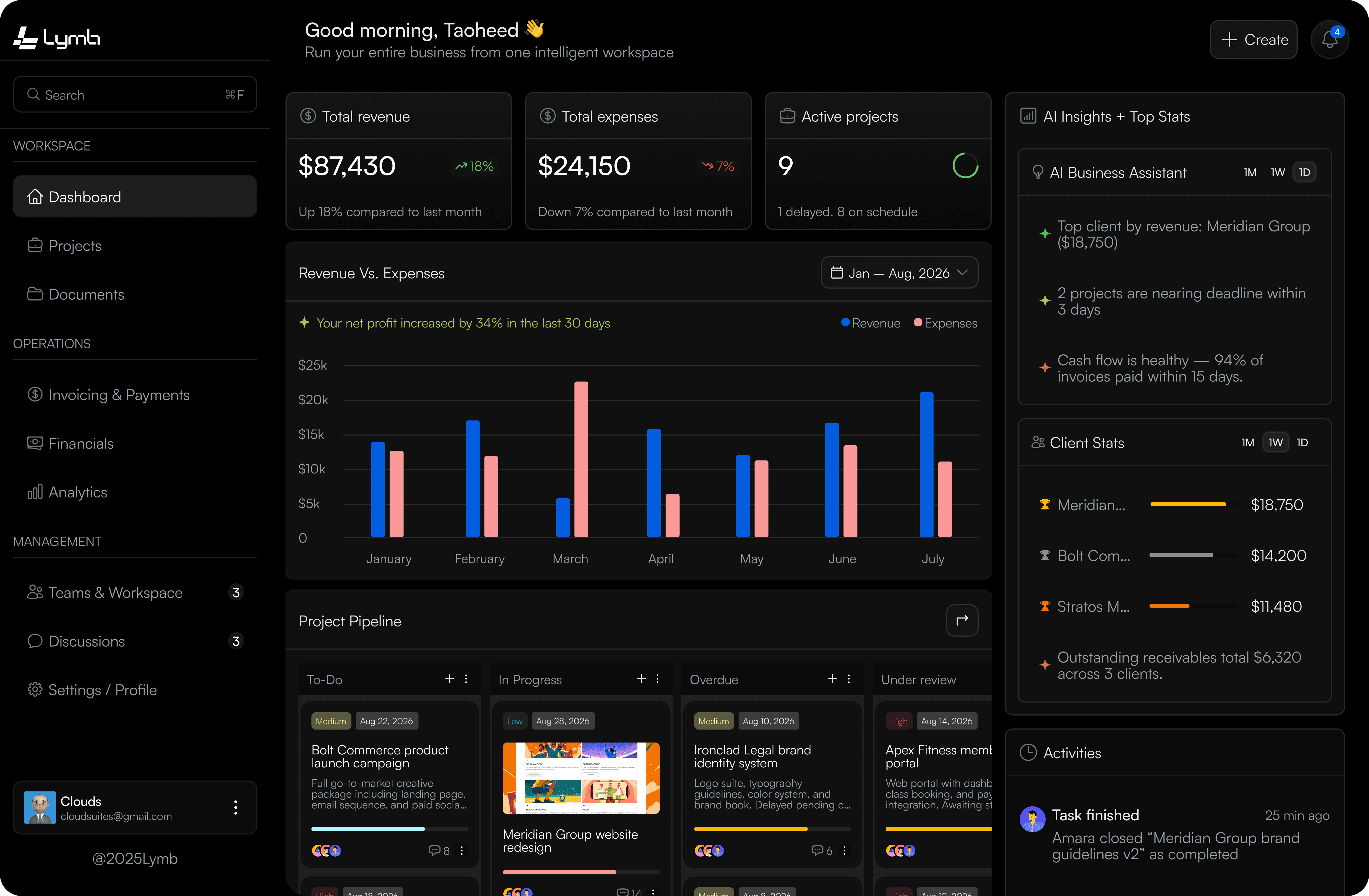Viewport: 1369px width, 896px height.
Task: View comments on Bolt Commerce campaign card
Action: click(x=440, y=851)
